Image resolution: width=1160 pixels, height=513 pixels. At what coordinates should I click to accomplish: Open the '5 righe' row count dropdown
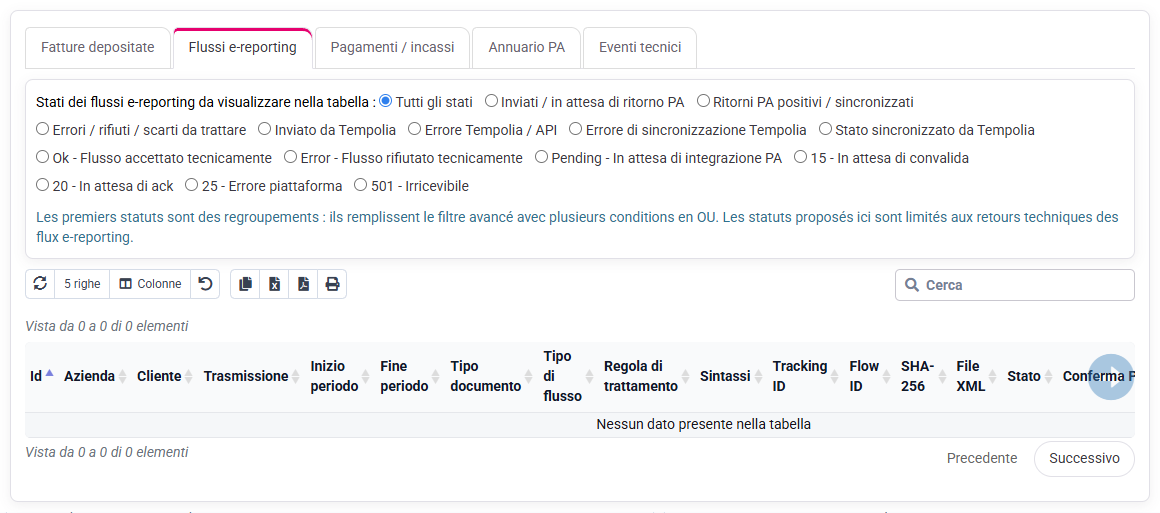[x=82, y=284]
